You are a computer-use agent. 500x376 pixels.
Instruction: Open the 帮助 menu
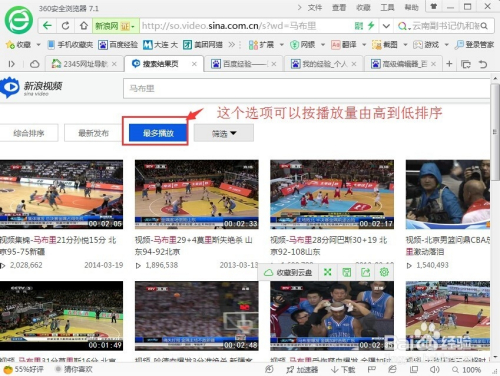[411, 7]
